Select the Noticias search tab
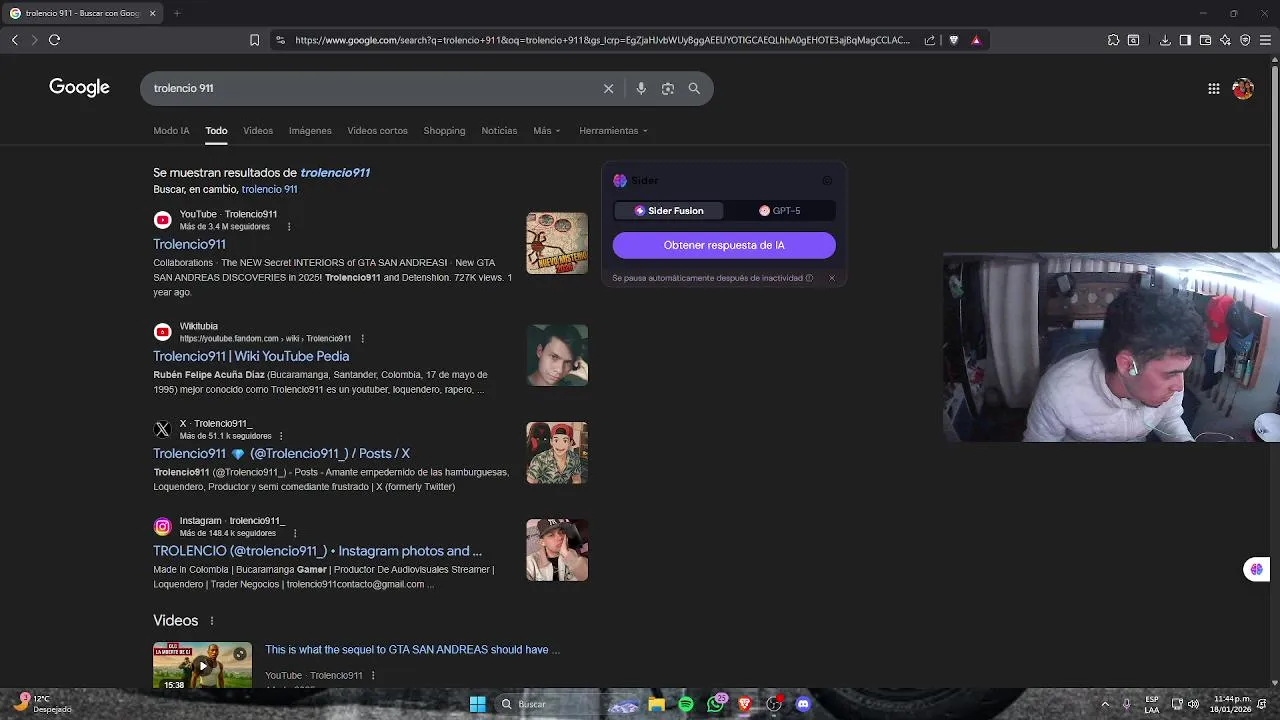This screenshot has width=1280, height=720. pos(499,130)
